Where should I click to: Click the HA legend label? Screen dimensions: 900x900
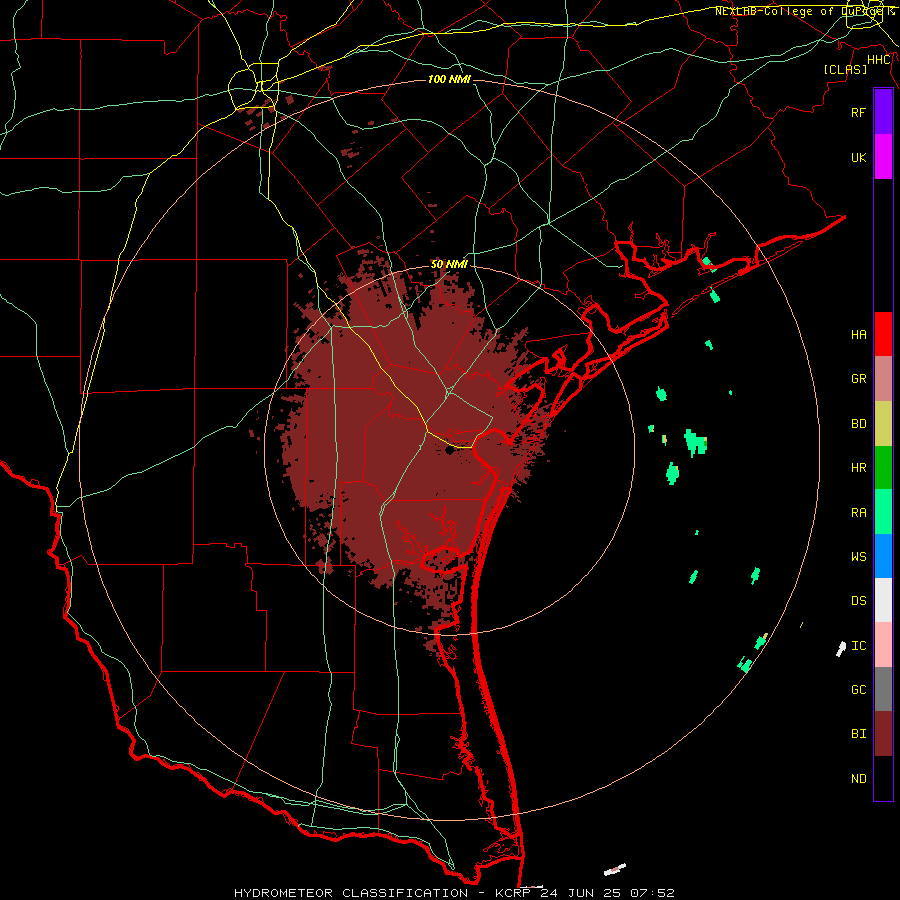858,334
